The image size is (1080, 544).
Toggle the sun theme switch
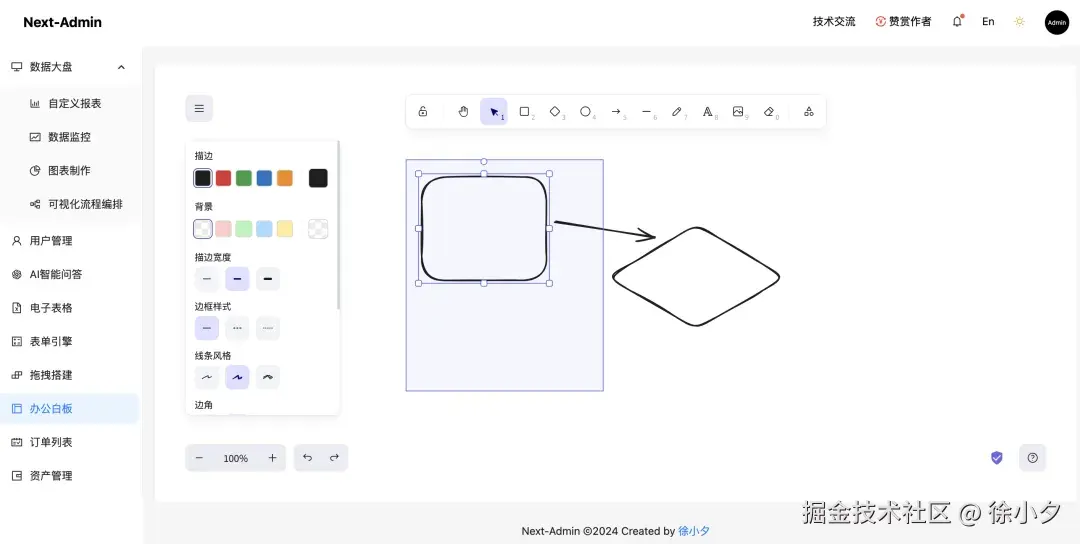1019,21
